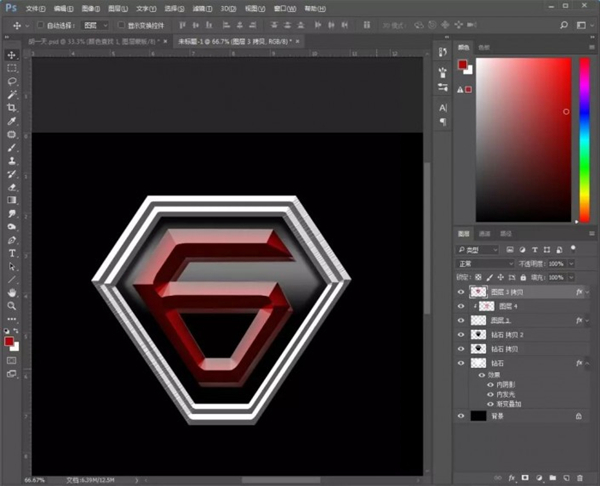Select the Magic Wand tool
The width and height of the screenshot is (600, 486).
point(12,94)
